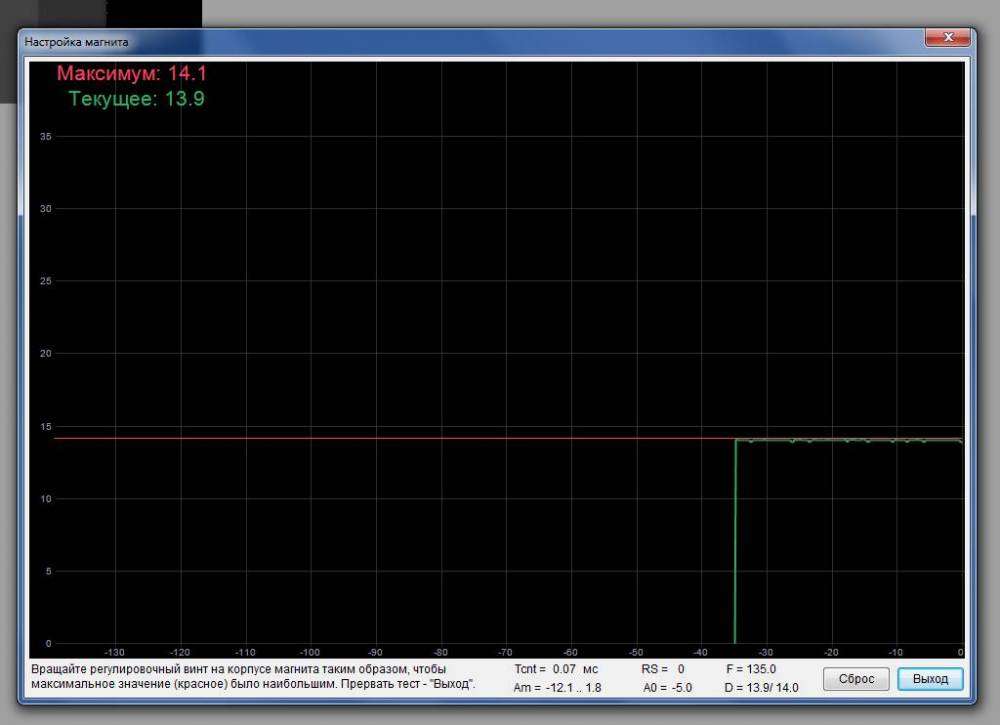Image resolution: width=1000 pixels, height=725 pixels.
Task: Click the RS = 0 readout
Action: click(662, 668)
